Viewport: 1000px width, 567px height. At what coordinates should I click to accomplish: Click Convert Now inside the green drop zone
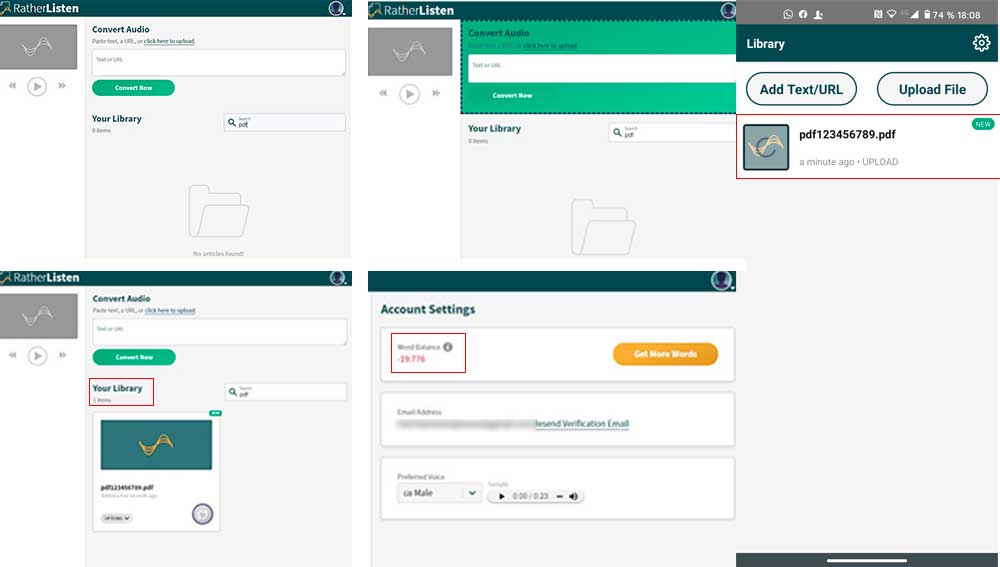[512, 95]
